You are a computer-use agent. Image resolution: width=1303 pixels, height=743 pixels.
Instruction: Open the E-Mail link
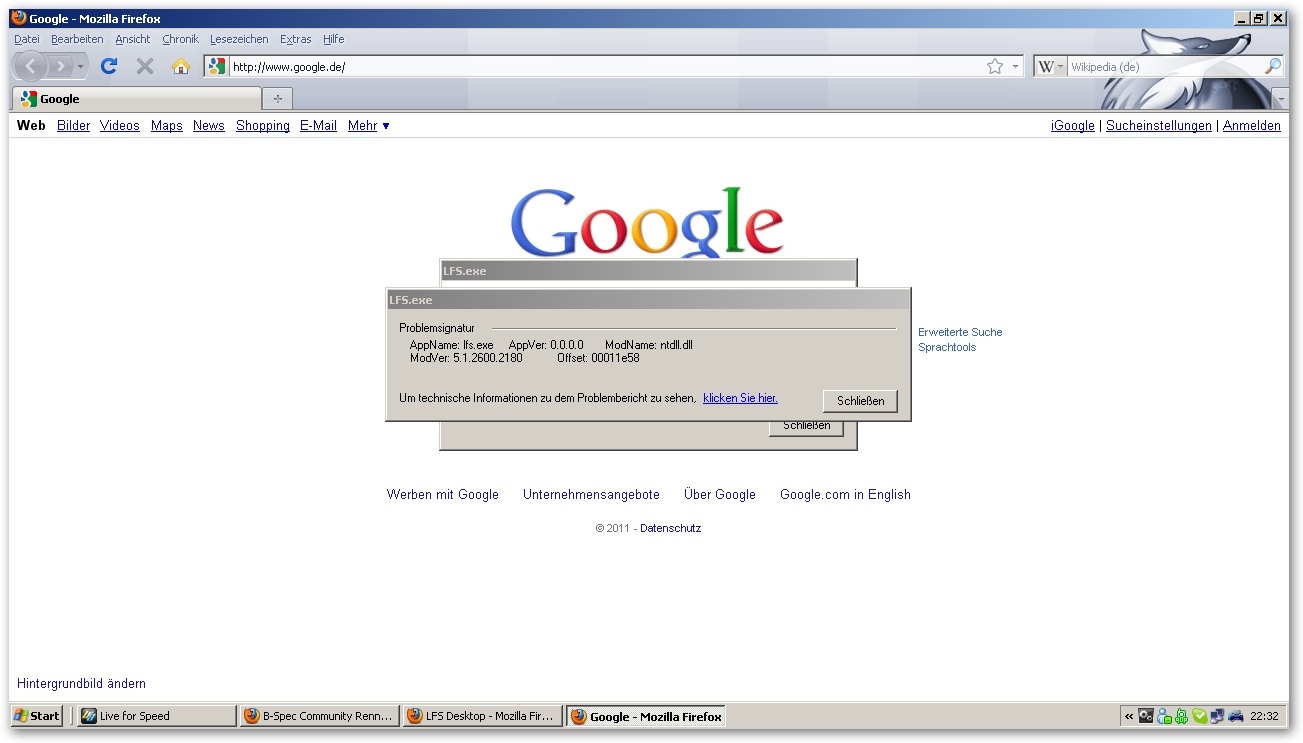318,126
